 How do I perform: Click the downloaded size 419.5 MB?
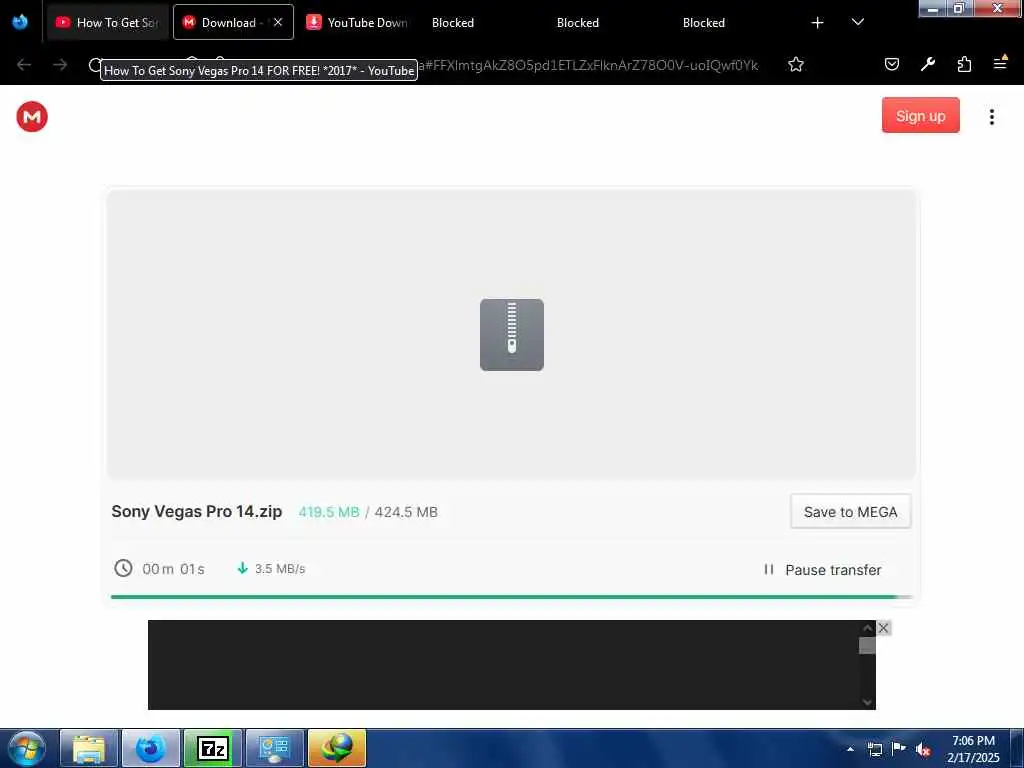[x=329, y=513]
